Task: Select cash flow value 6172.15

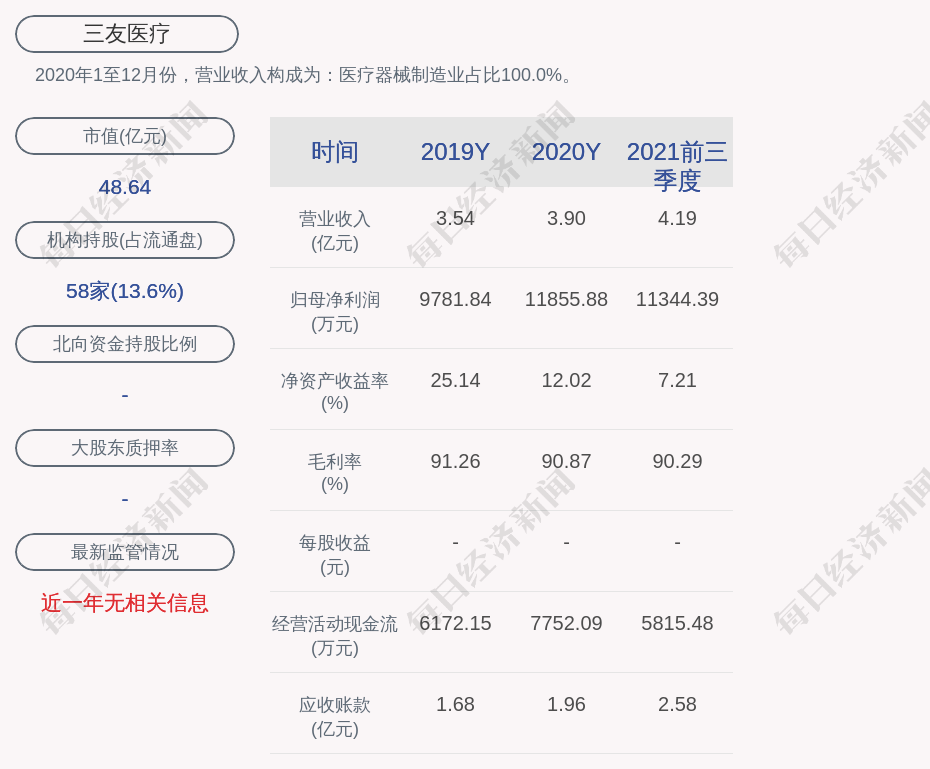Action: pos(455,623)
